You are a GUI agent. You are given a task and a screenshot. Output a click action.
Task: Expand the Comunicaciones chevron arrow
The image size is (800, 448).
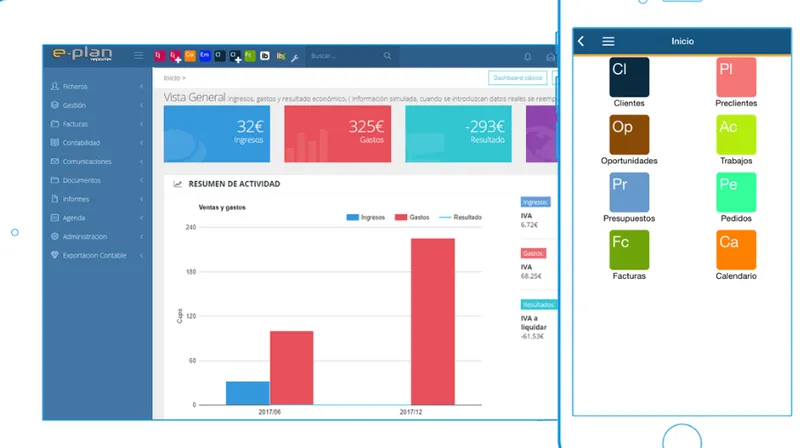(x=141, y=162)
